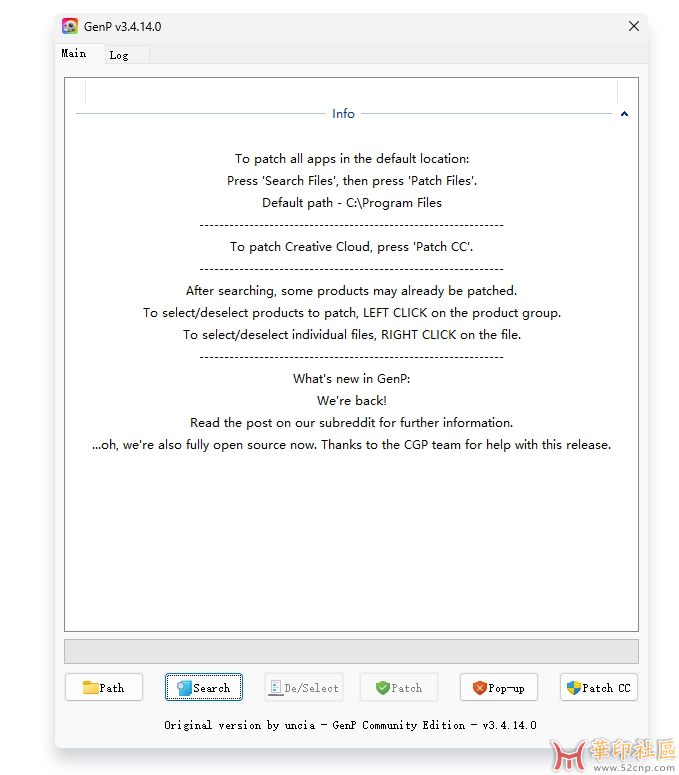Click the GenP app icon in title bar
Viewport: 679px width, 775px height.
tap(70, 26)
